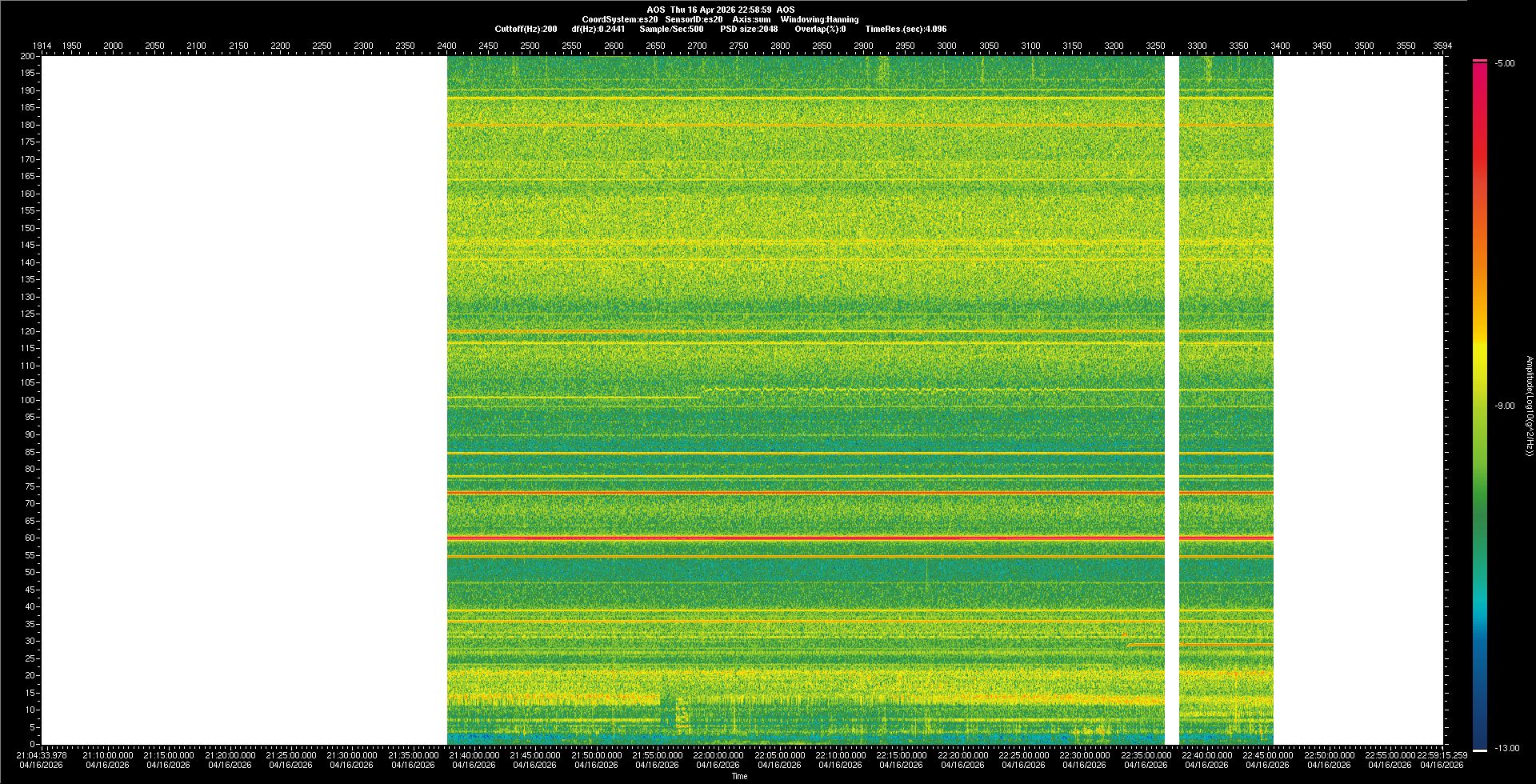The height and width of the screenshot is (784, 1536).
Task: Click the 21:40:00.000 time axis label
Action: 474,755
